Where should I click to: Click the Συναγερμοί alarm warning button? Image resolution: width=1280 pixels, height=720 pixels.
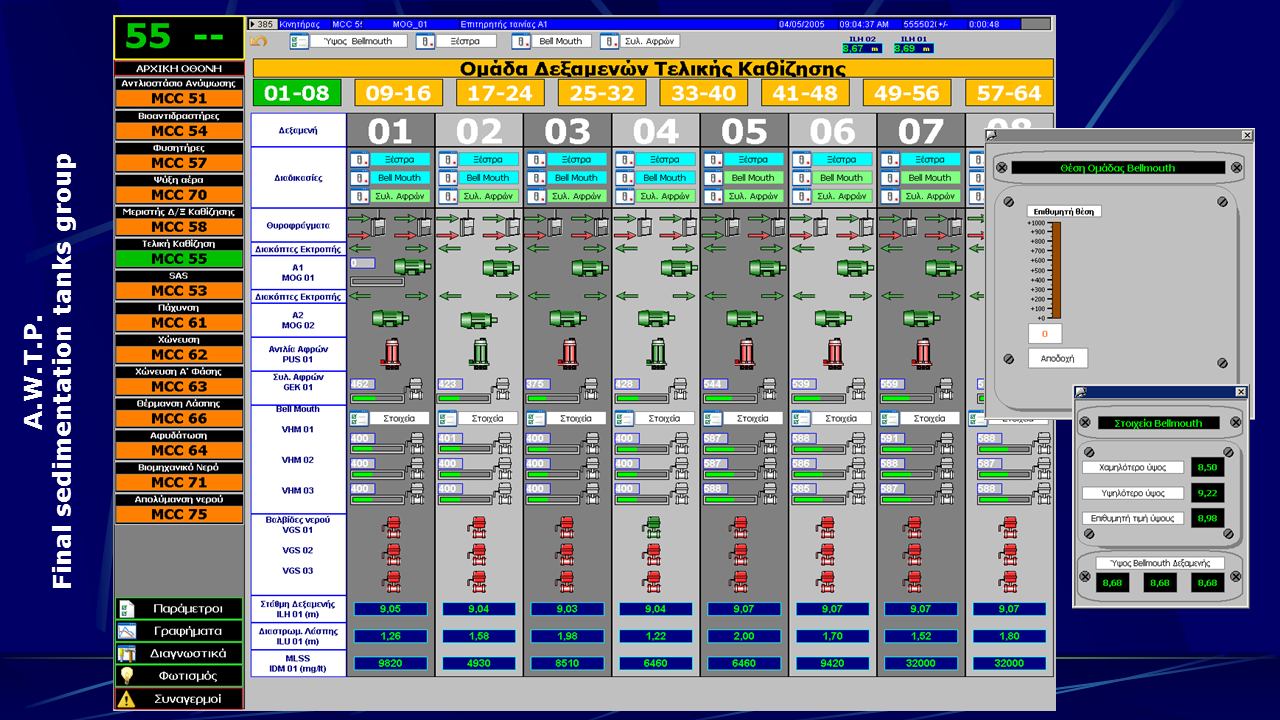[178, 699]
